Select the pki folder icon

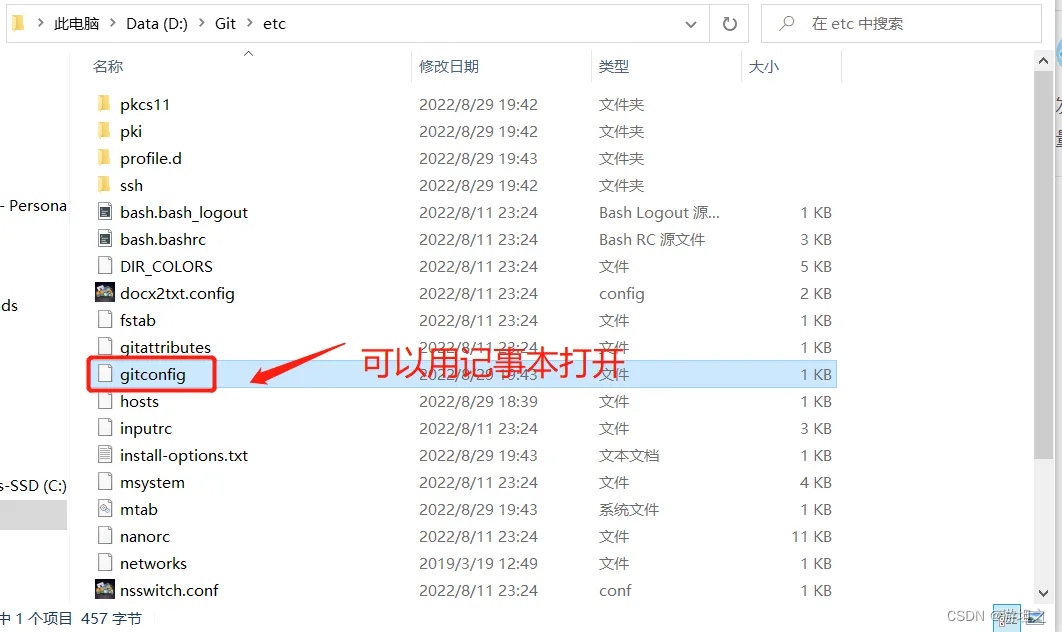point(104,131)
